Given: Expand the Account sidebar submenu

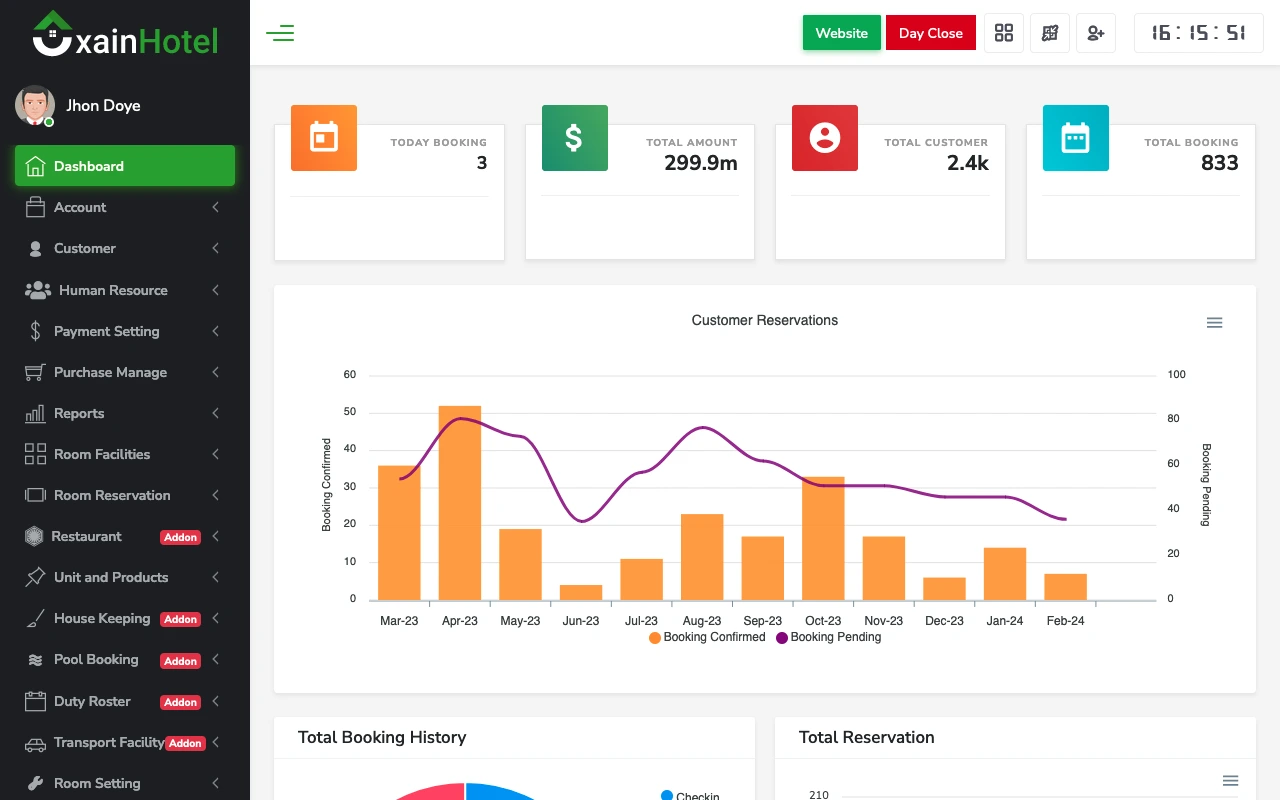Looking at the screenshot, I should pyautogui.click(x=124, y=207).
